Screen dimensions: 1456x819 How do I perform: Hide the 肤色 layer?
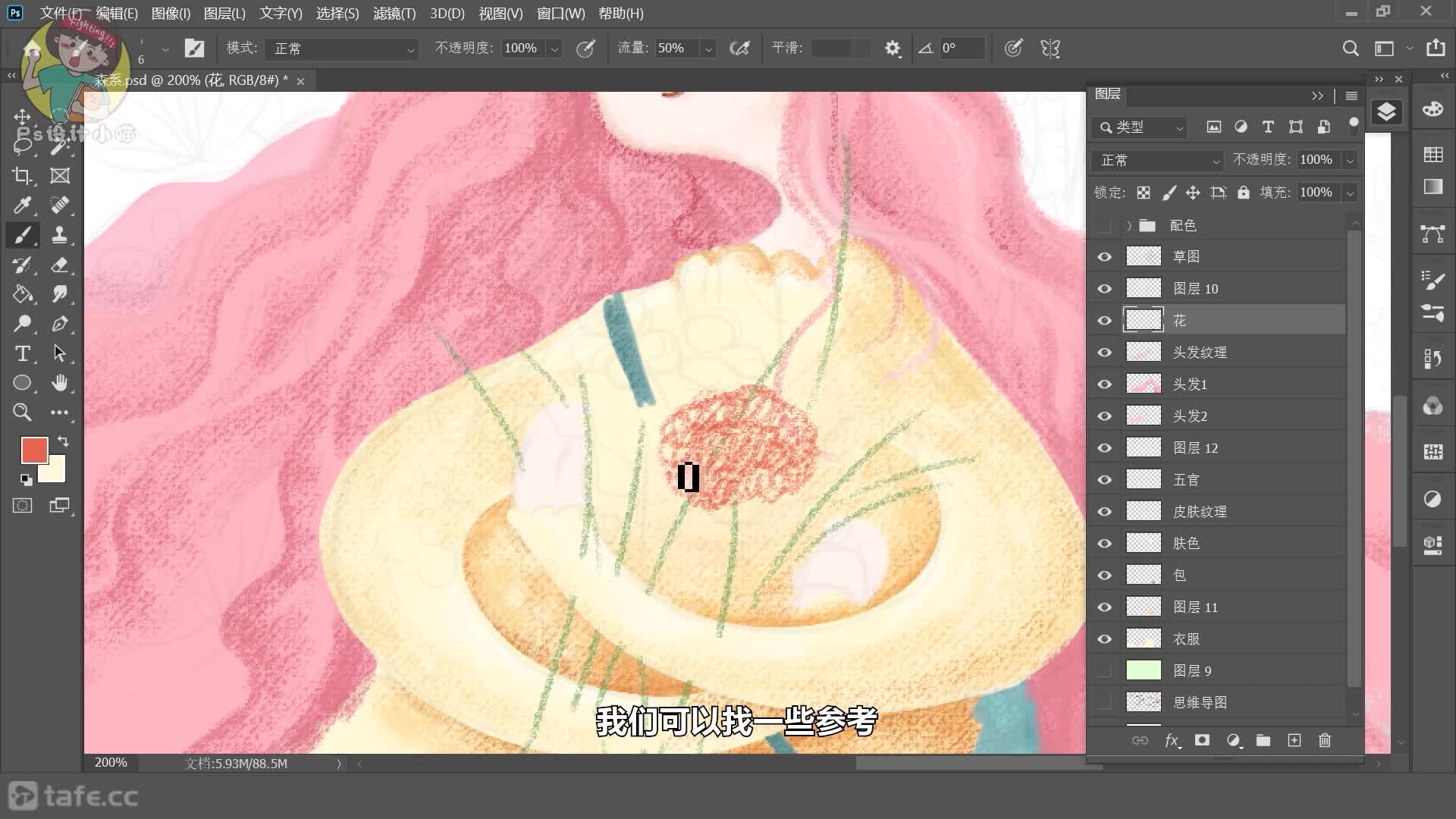tap(1104, 544)
